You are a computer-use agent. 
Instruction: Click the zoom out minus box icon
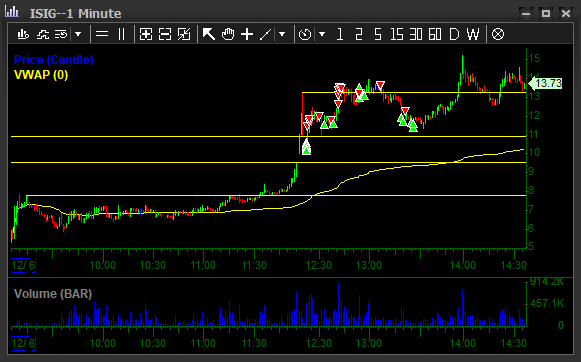click(x=165, y=34)
